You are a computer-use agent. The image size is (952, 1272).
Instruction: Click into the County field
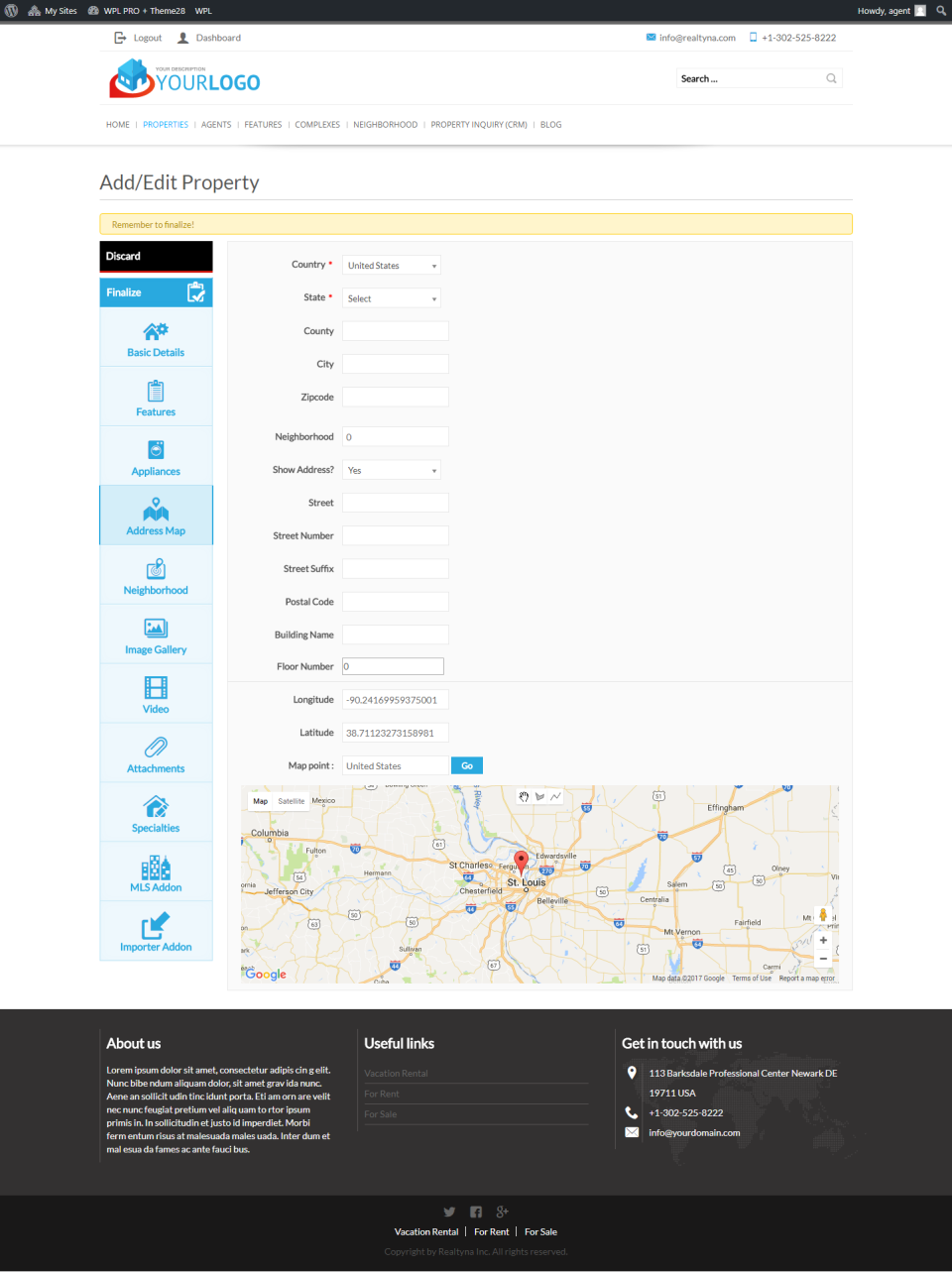[x=396, y=331]
